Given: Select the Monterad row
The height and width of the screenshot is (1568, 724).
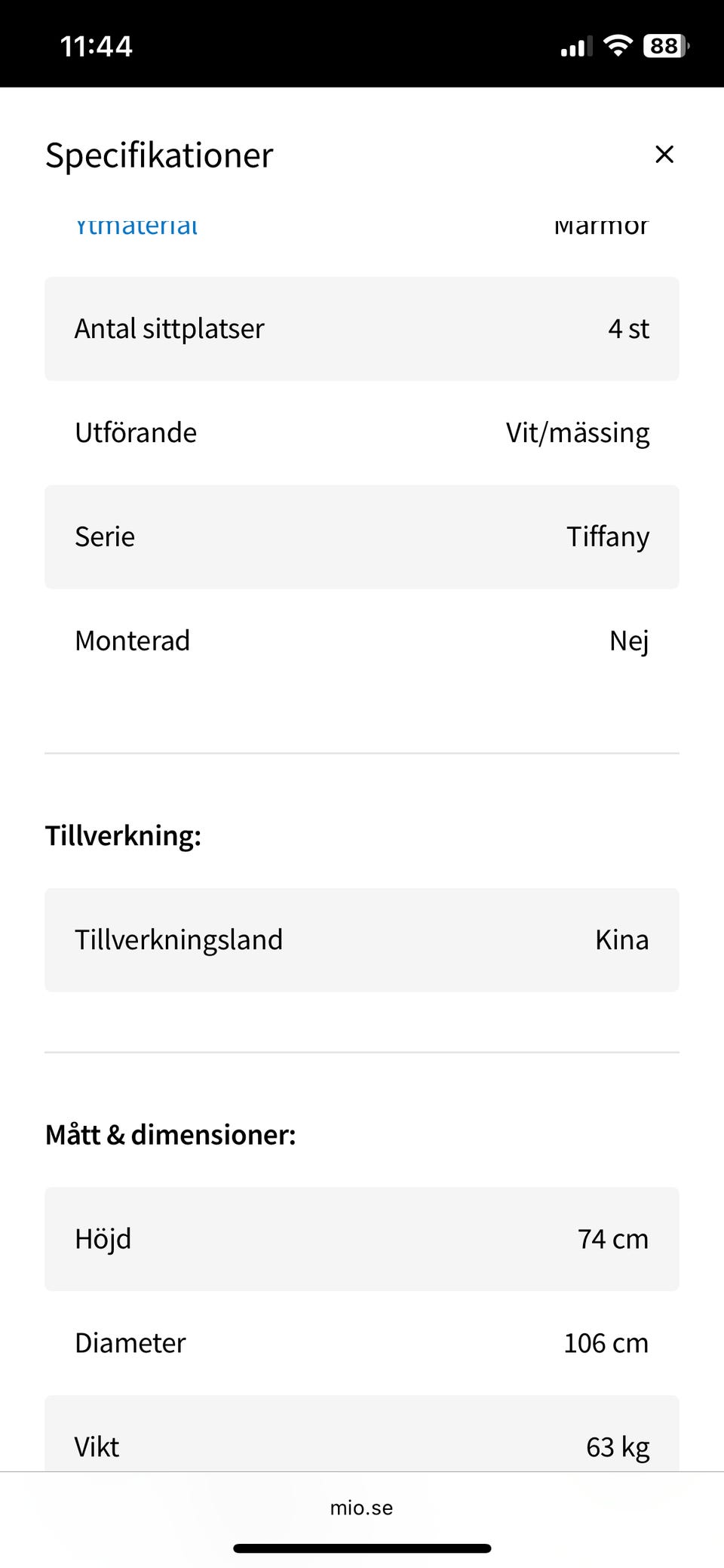Looking at the screenshot, I should point(362,641).
